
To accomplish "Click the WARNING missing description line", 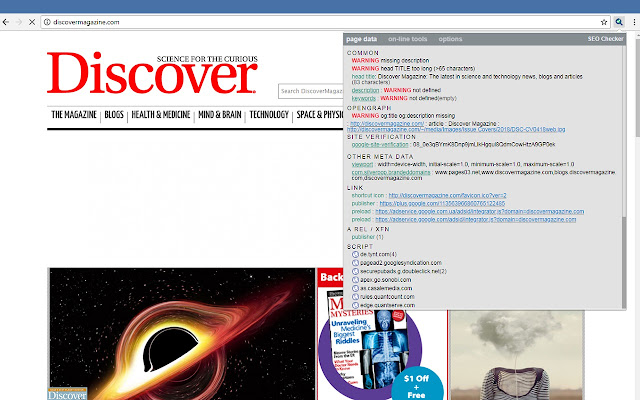I will click(x=390, y=60).
